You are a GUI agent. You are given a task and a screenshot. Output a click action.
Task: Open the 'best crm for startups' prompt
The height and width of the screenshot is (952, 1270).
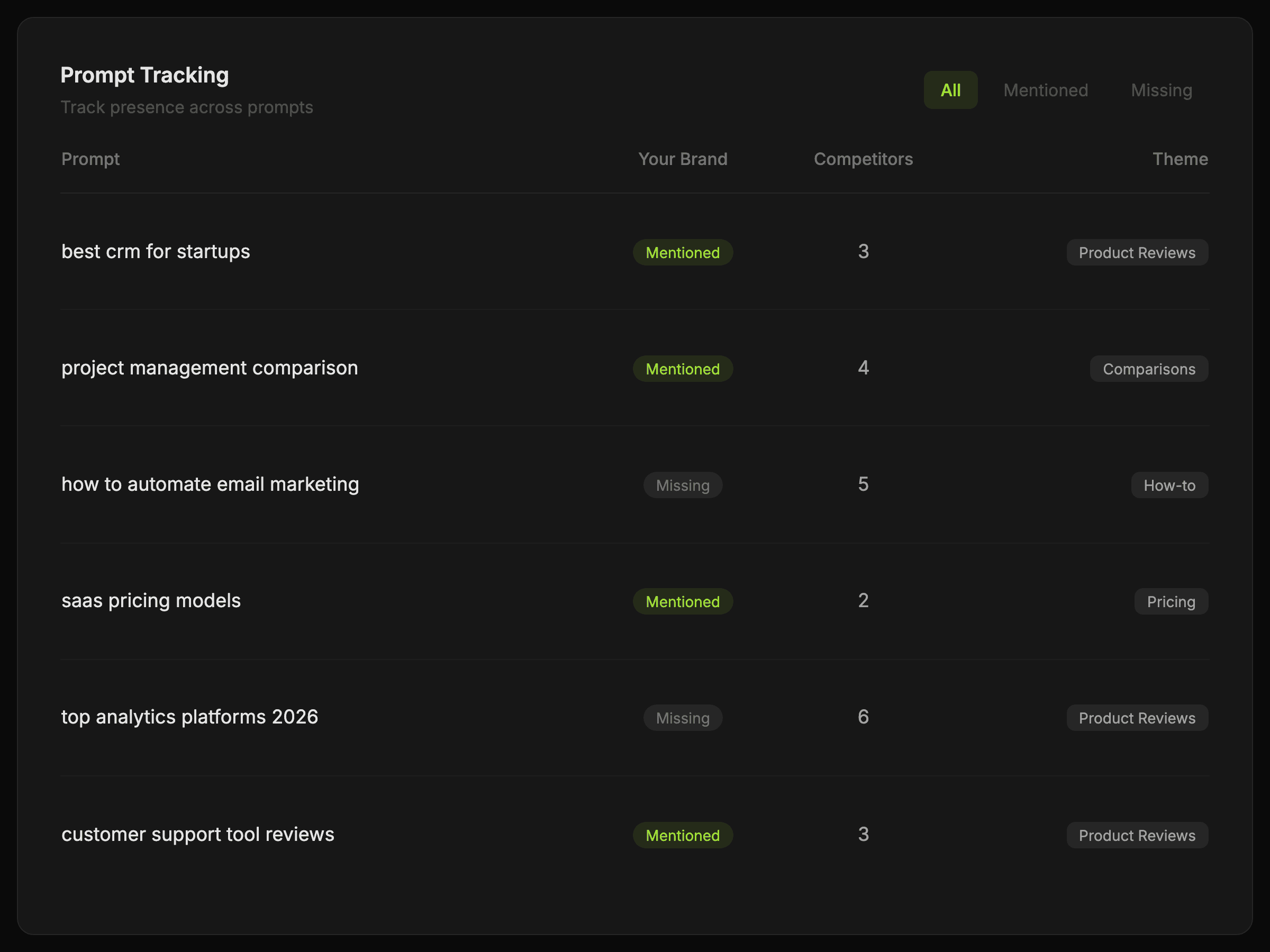(x=156, y=251)
